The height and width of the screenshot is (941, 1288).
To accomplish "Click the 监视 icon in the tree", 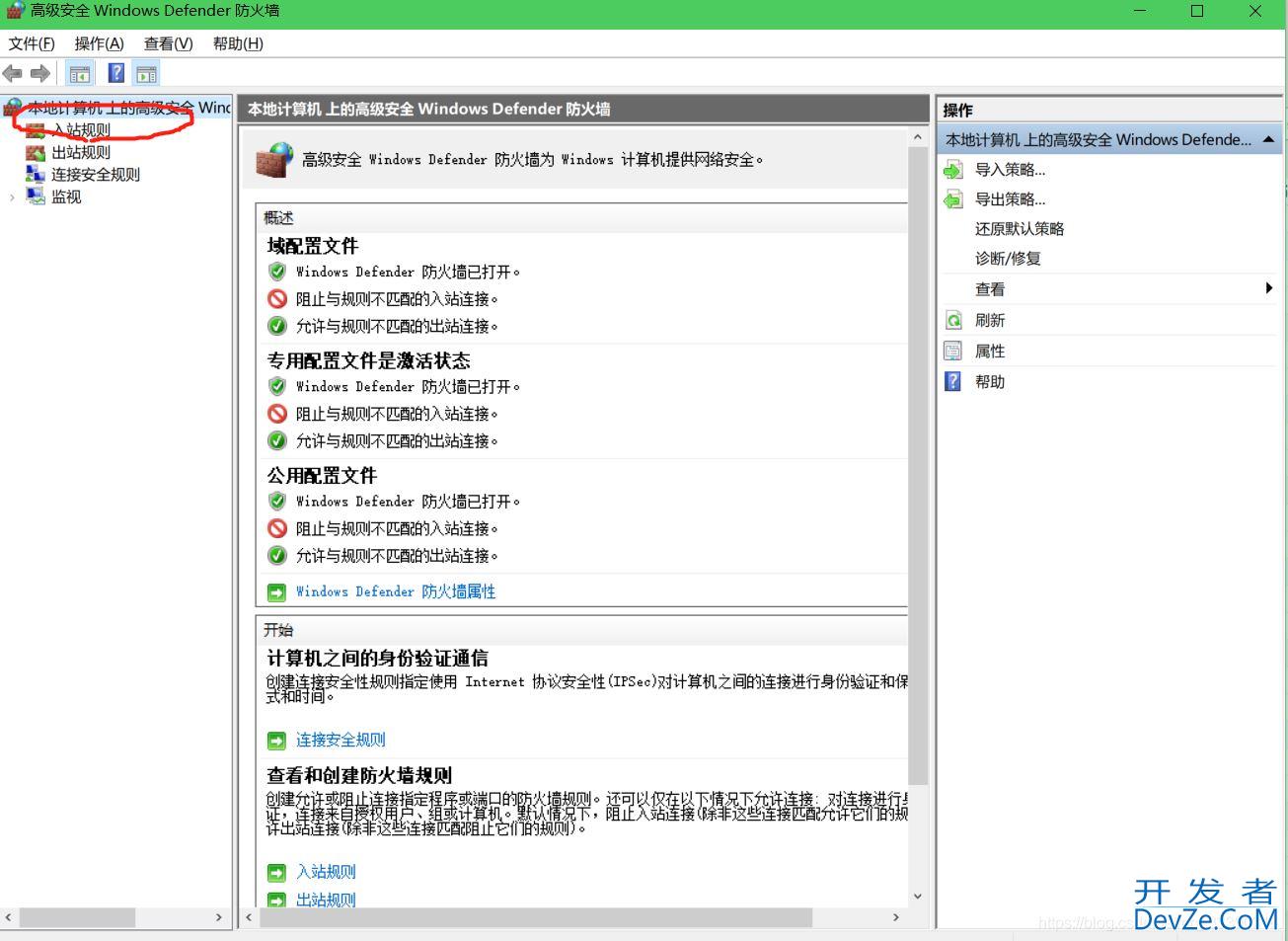I will (x=36, y=196).
